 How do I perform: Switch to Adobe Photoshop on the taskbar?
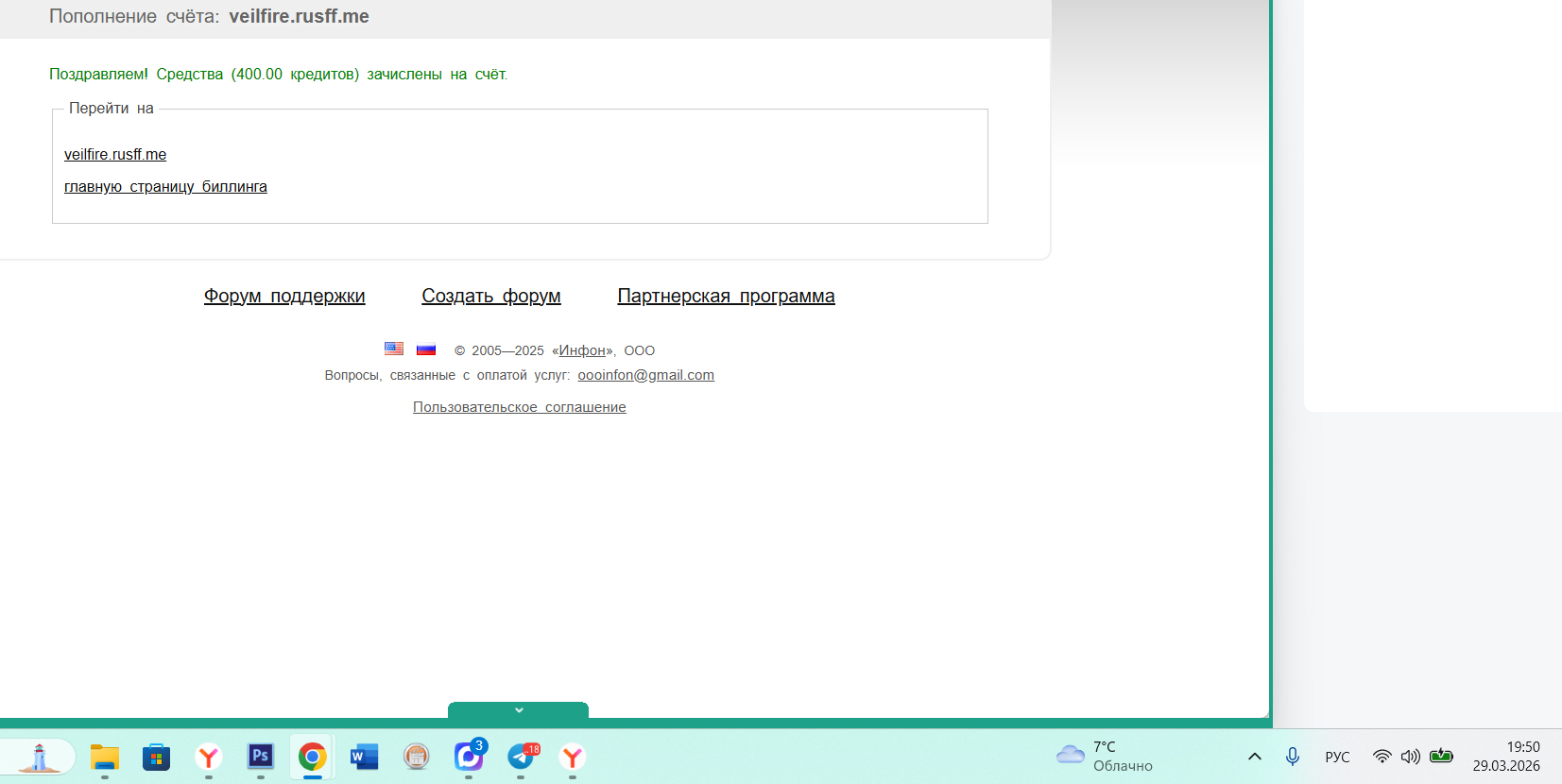pos(261,757)
